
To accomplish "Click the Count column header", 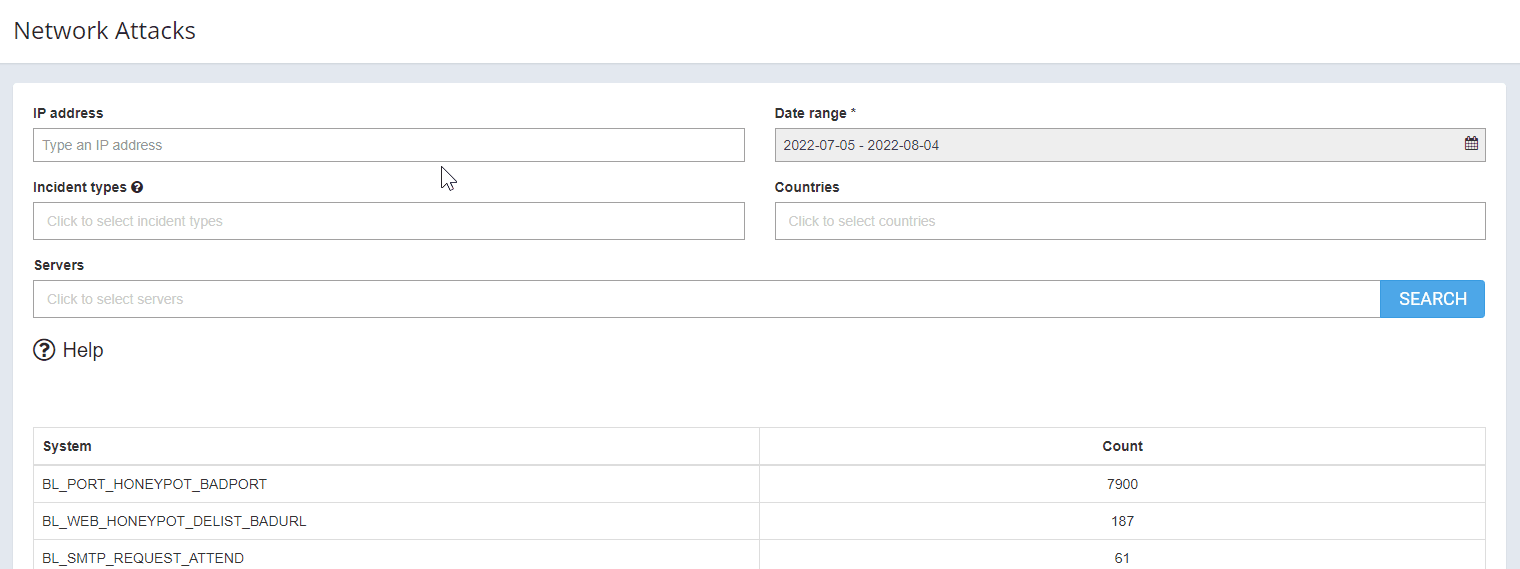I will [x=1122, y=446].
